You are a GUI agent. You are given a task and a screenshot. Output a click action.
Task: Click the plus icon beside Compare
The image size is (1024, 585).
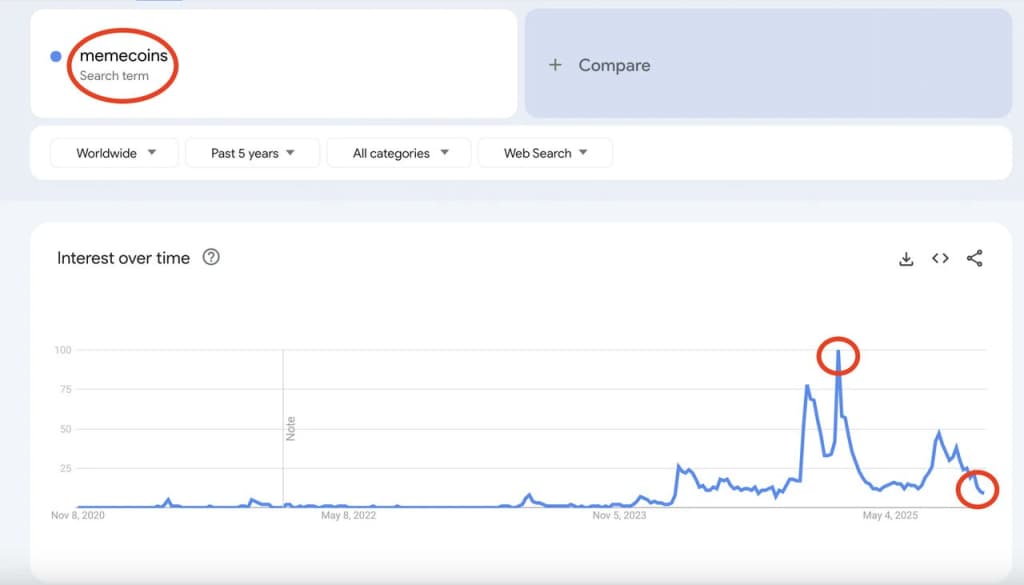555,65
